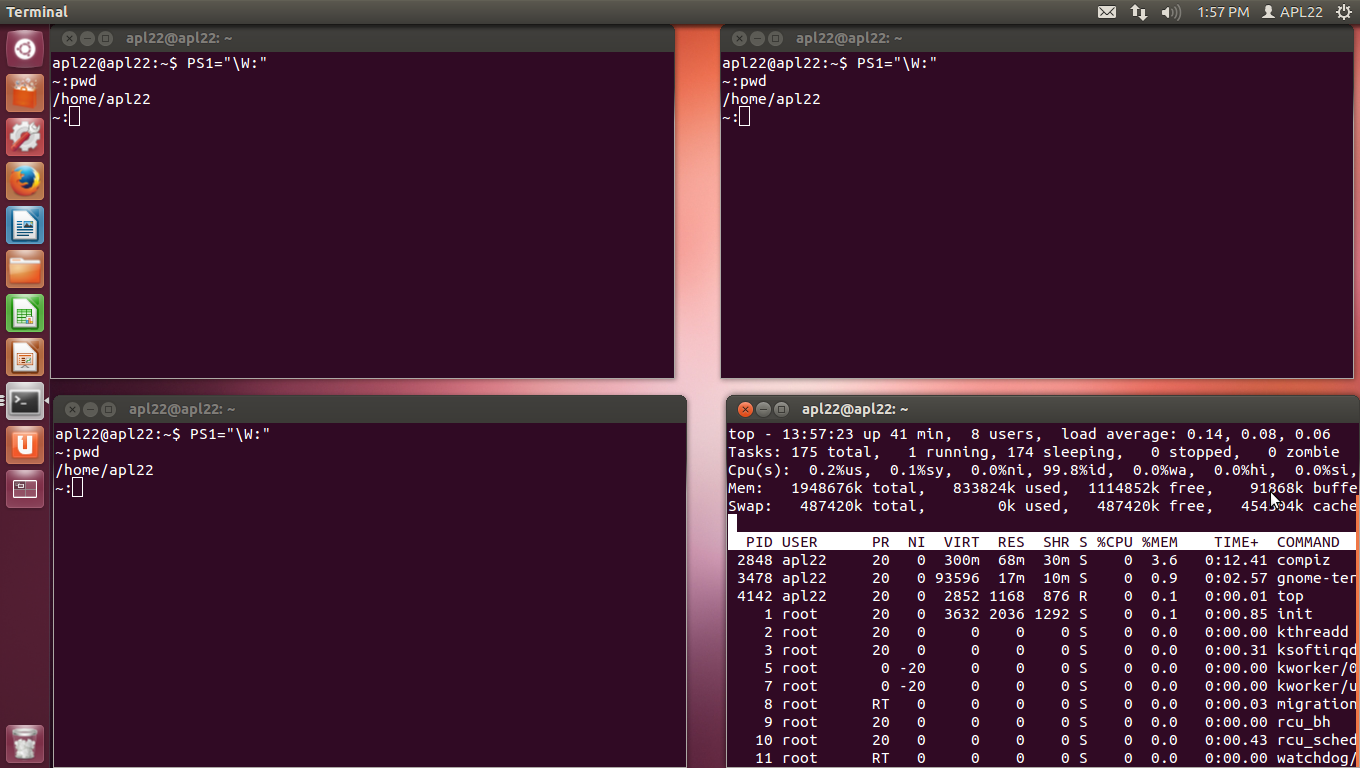Viewport: 1360px width, 768px height.
Task: Focus the top-left terminal title bar
Action: [362, 38]
